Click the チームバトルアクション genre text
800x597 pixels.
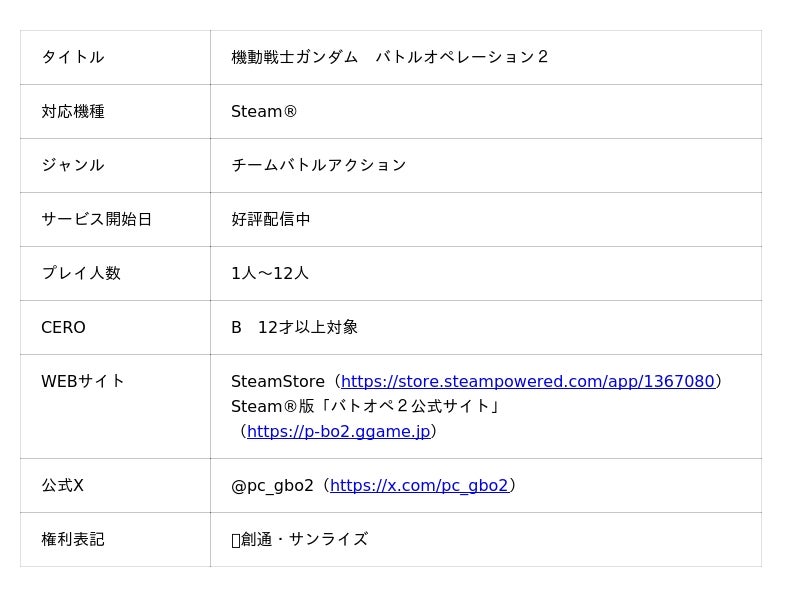[x=319, y=165]
